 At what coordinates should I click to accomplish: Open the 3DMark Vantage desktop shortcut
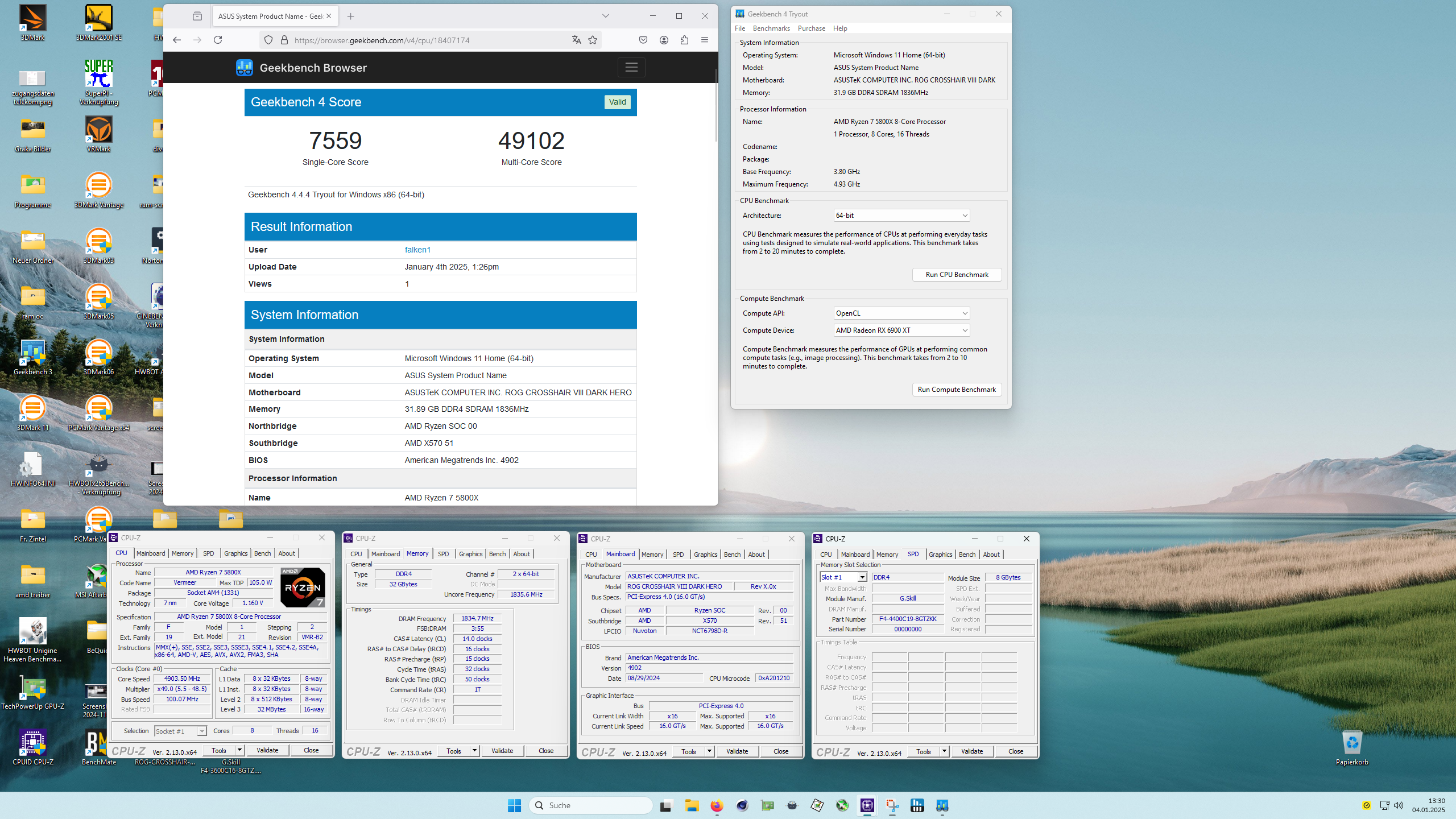[x=98, y=190]
